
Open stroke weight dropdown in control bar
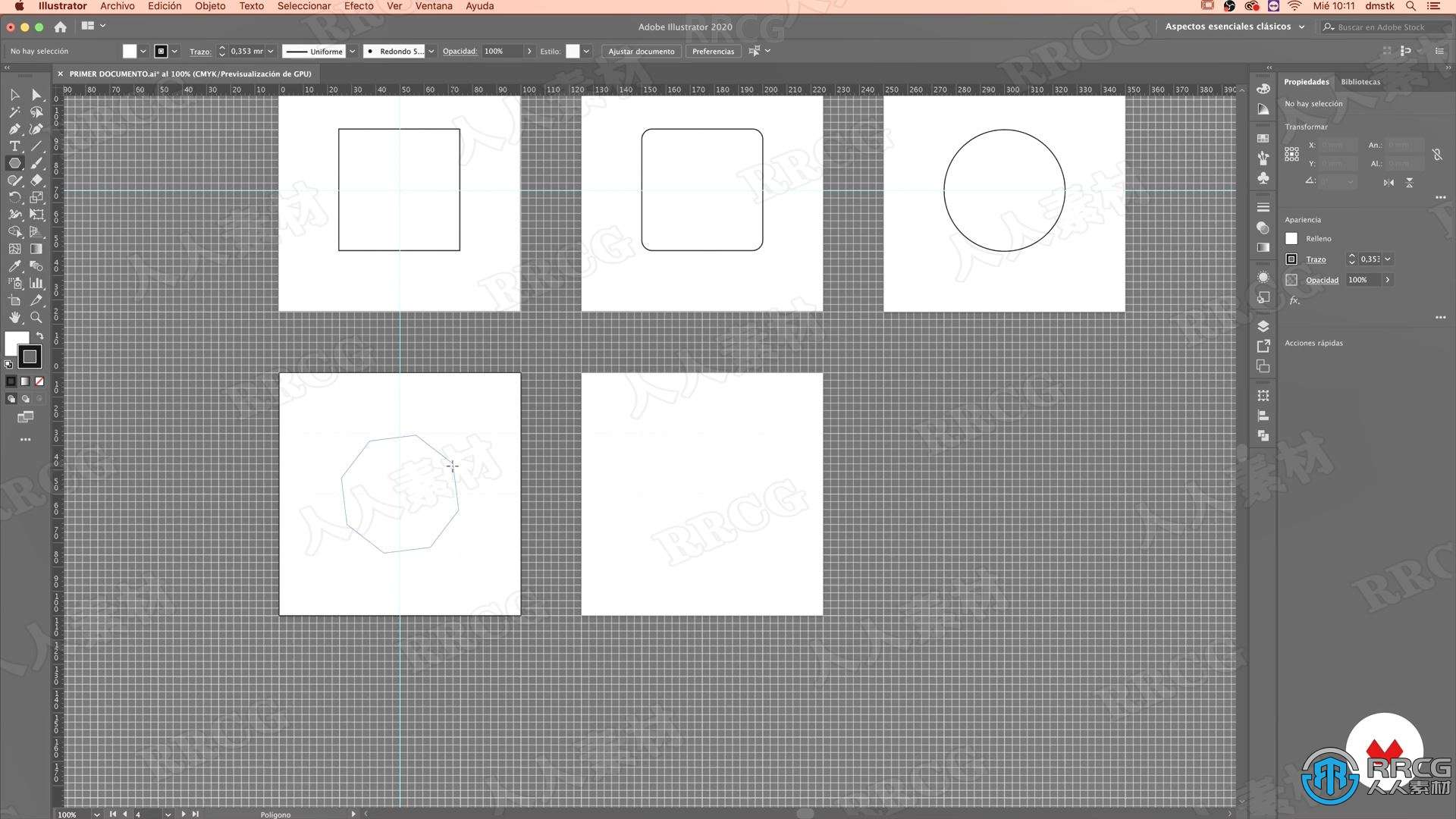271,52
